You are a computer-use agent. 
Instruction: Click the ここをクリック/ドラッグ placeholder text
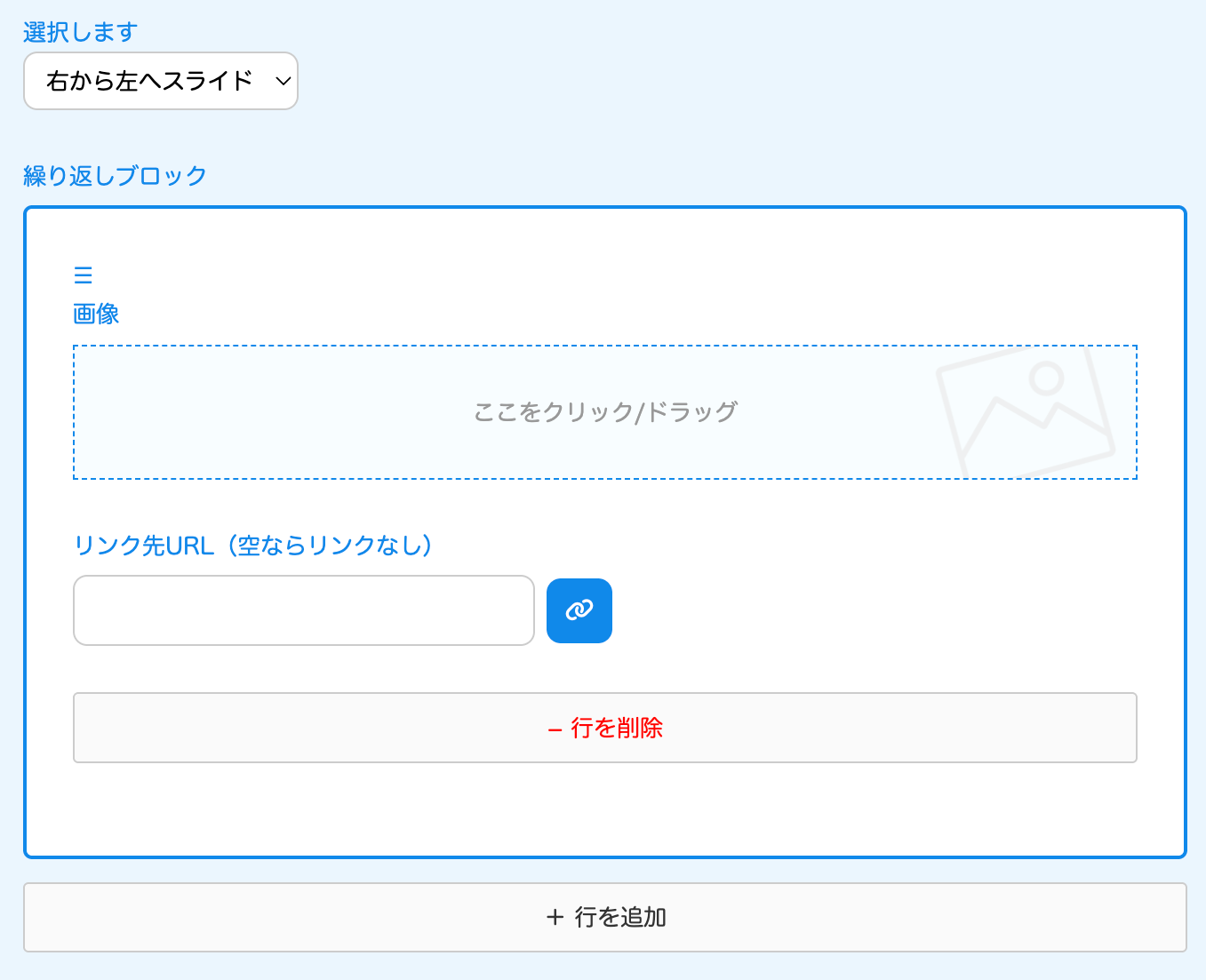[x=605, y=412]
